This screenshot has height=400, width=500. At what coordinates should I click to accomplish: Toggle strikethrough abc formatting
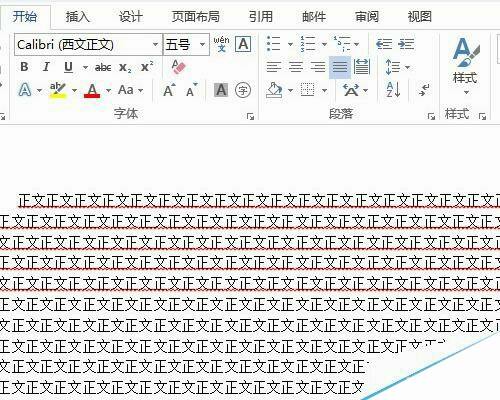(x=103, y=68)
